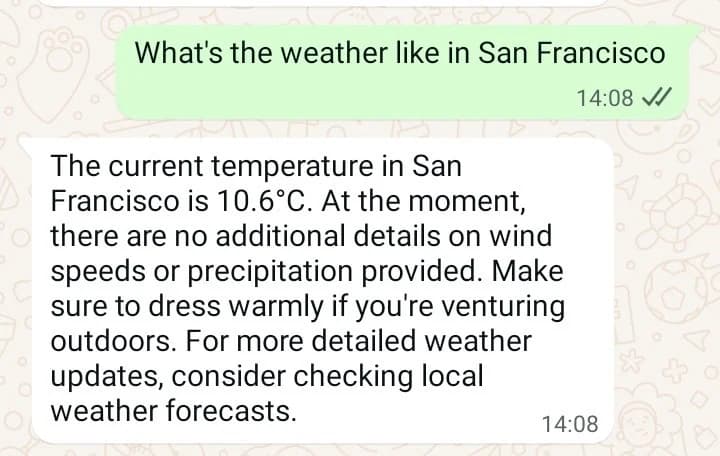Tap the 14:08 timestamp on the sent message

point(605,98)
